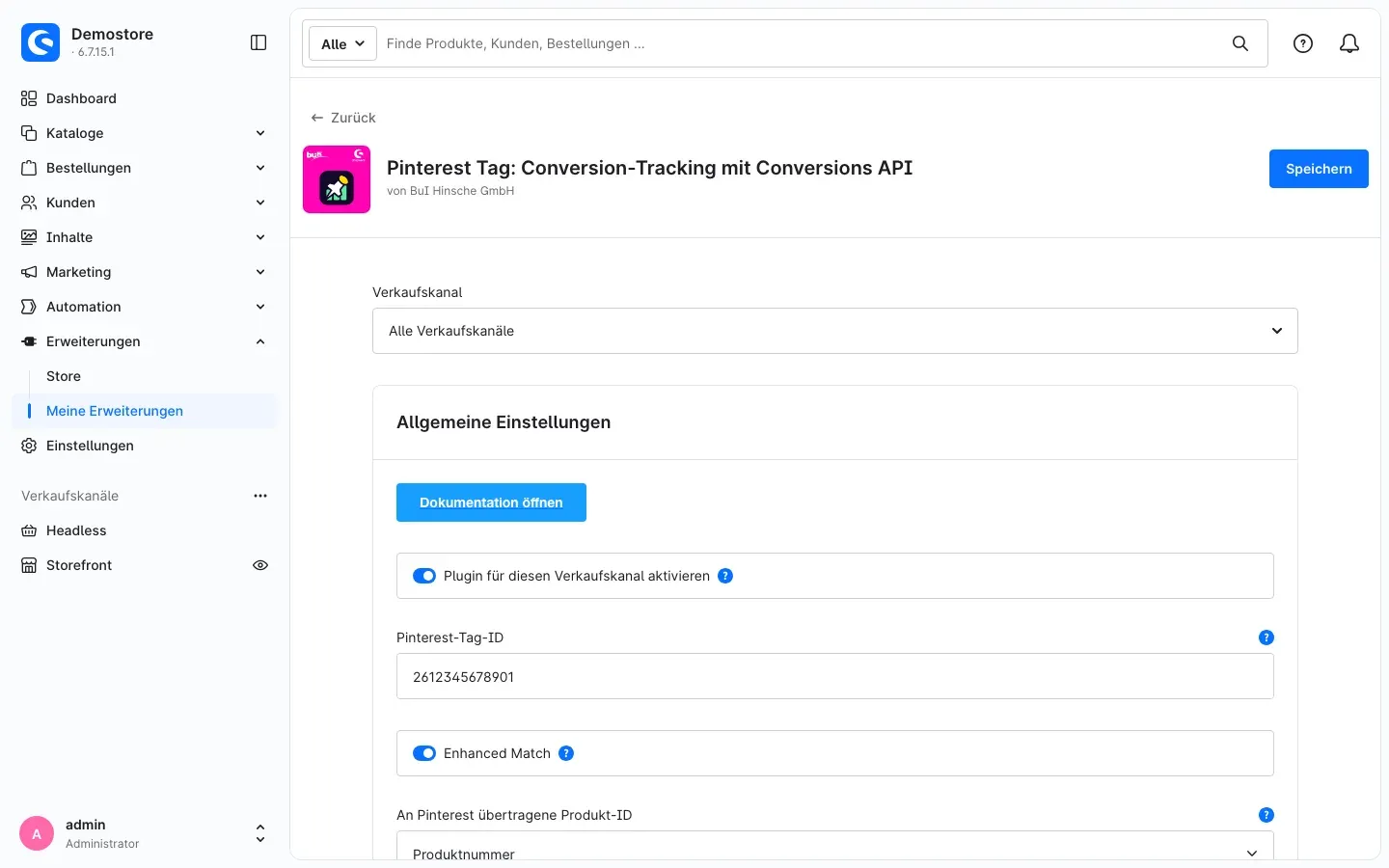Toggle Plugin für diesen Verkaufskanal aktivieren

pyautogui.click(x=424, y=576)
